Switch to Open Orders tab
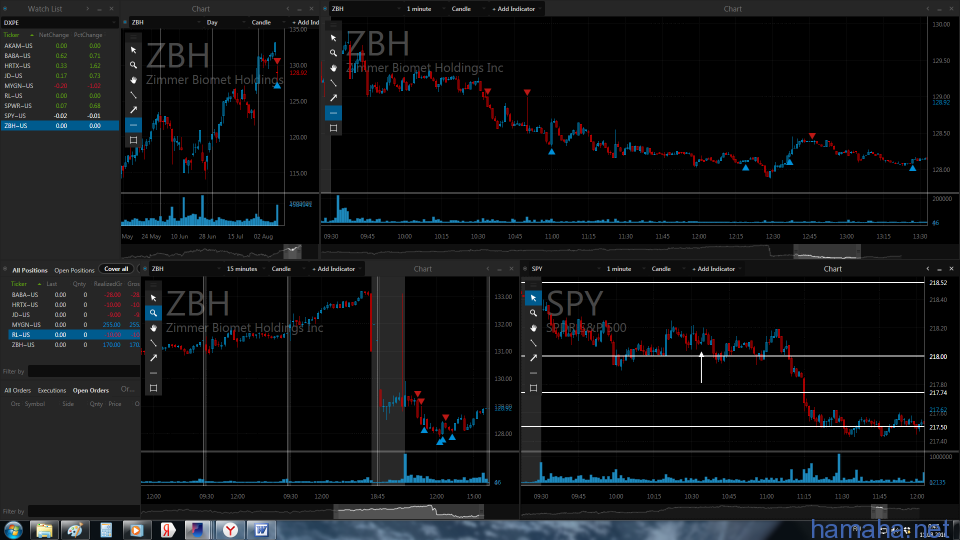Screen dimensions: 960x540 91,391
